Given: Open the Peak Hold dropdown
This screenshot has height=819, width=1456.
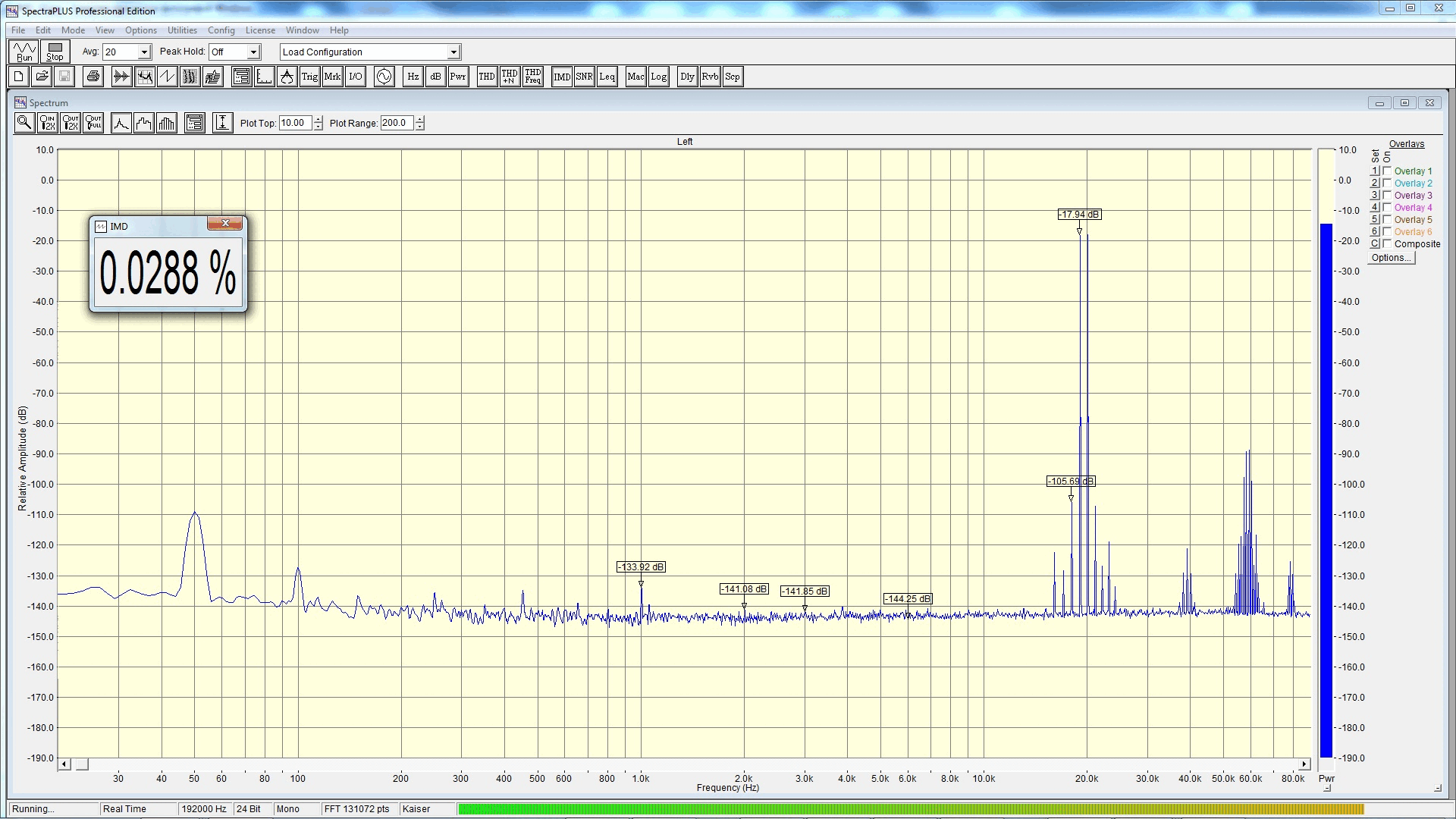Looking at the screenshot, I should pos(254,52).
